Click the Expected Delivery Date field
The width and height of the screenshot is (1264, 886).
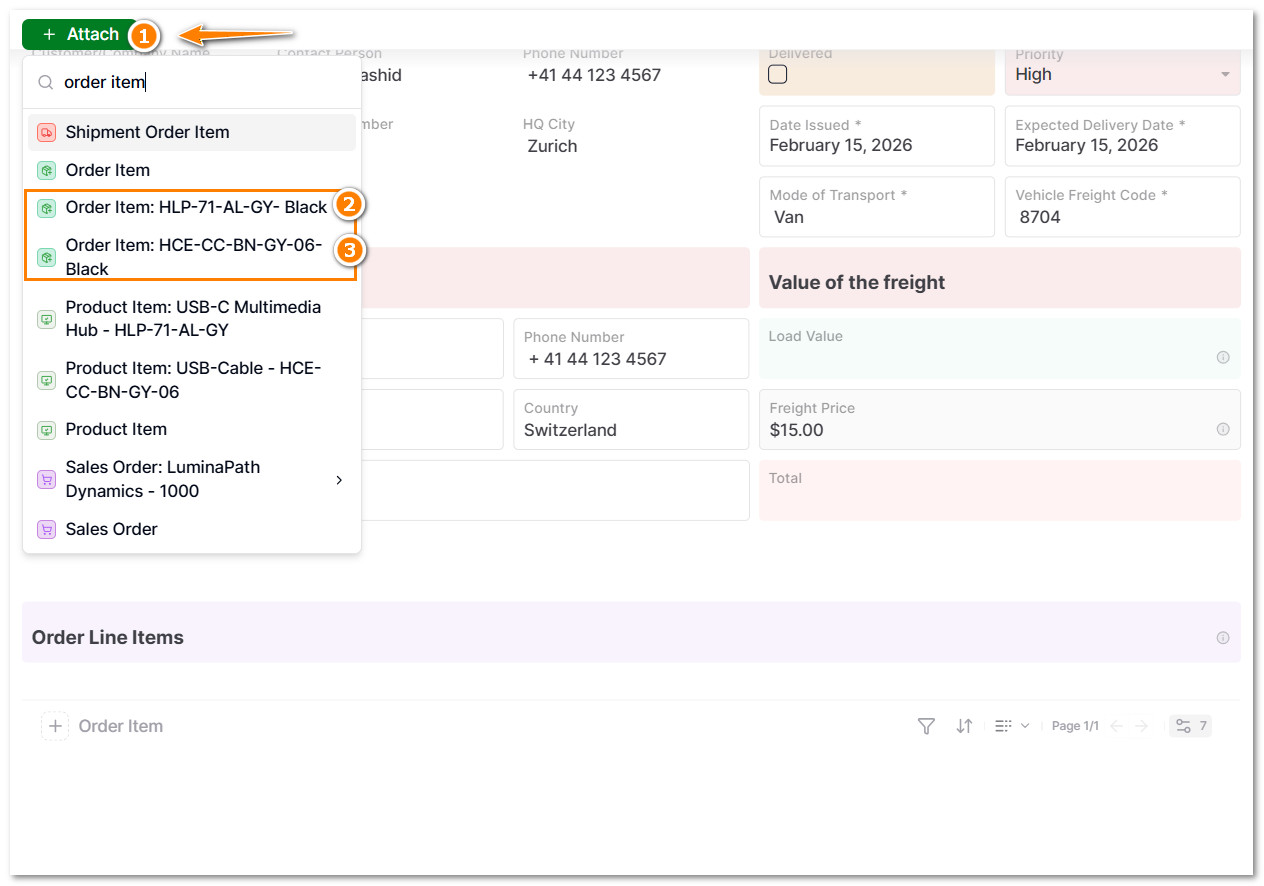pos(1121,136)
